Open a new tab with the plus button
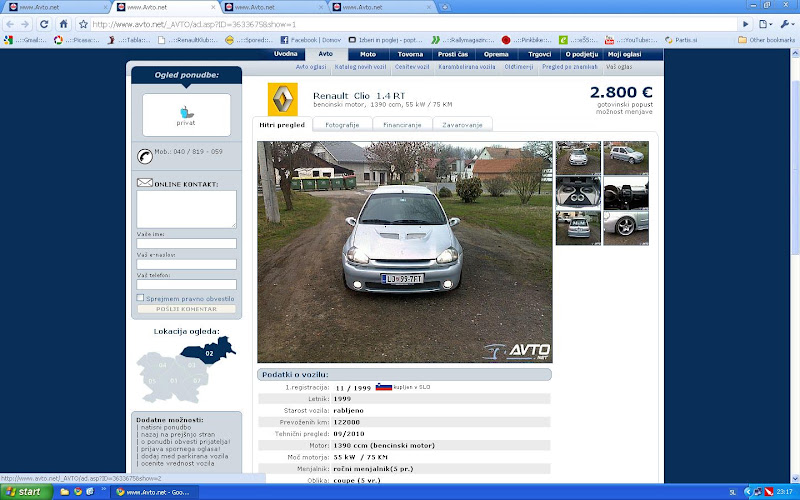Viewport: 800px width, 500px height. [445, 7]
